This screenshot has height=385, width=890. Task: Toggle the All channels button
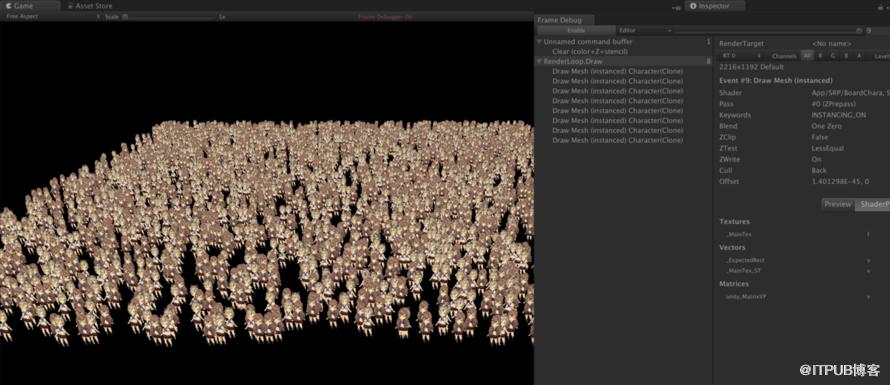pos(807,56)
